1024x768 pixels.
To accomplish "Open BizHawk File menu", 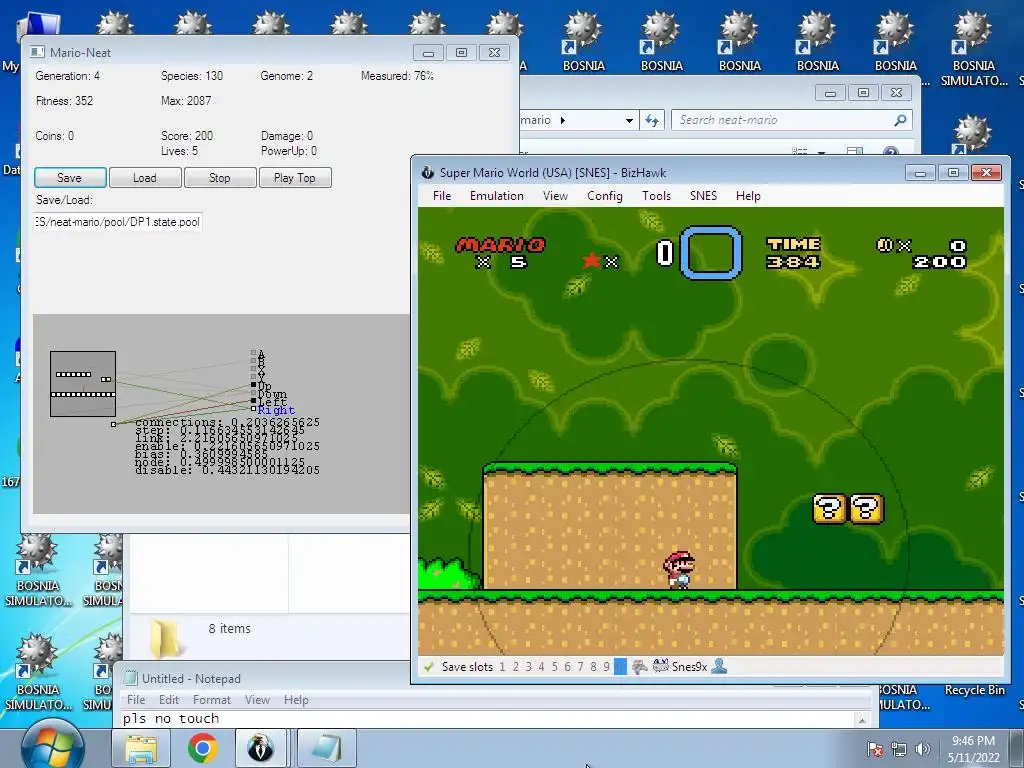I will tap(442, 196).
